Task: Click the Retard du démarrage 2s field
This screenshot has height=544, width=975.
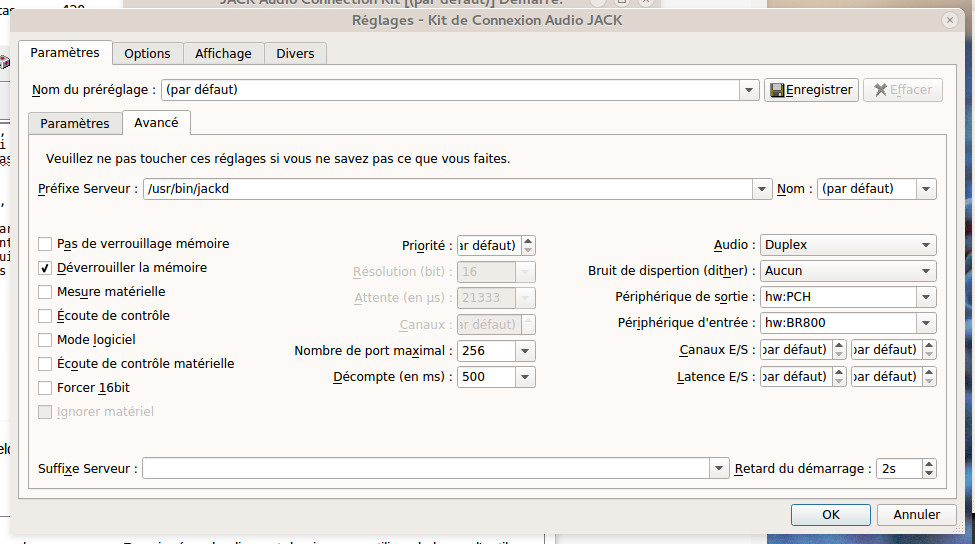Action: pyautogui.click(x=899, y=468)
